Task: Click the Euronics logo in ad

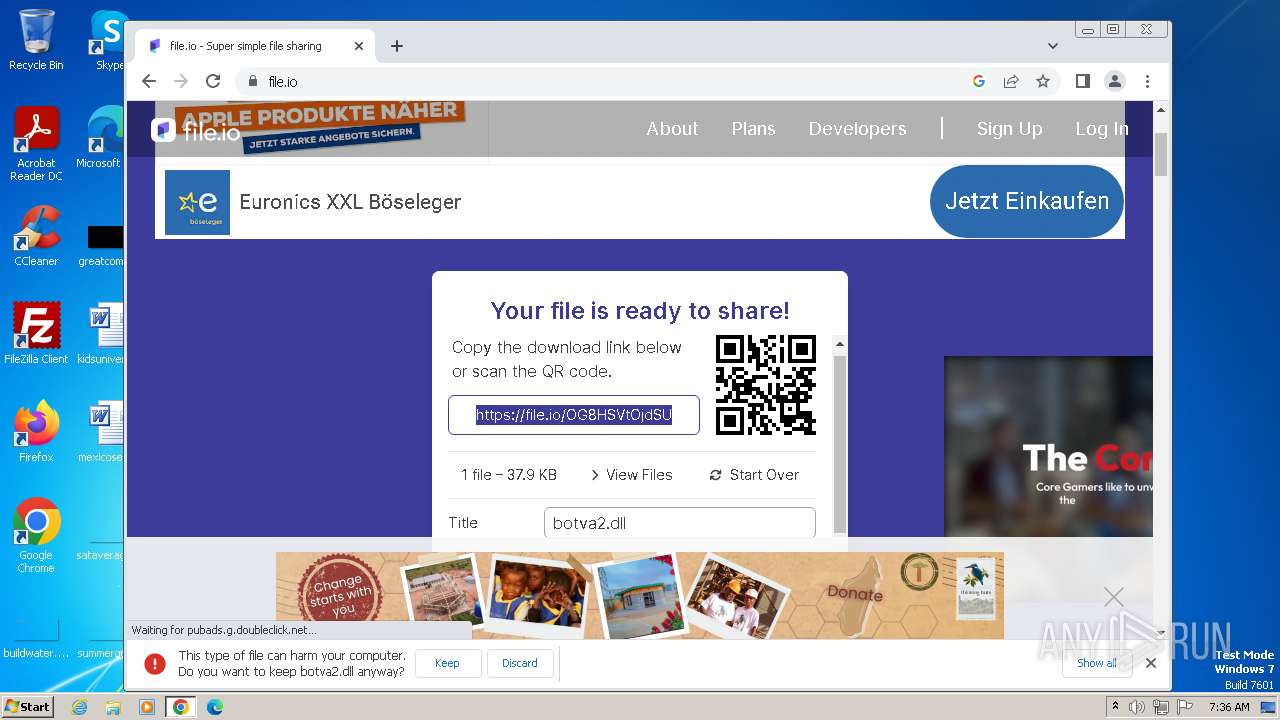Action: click(x=197, y=202)
